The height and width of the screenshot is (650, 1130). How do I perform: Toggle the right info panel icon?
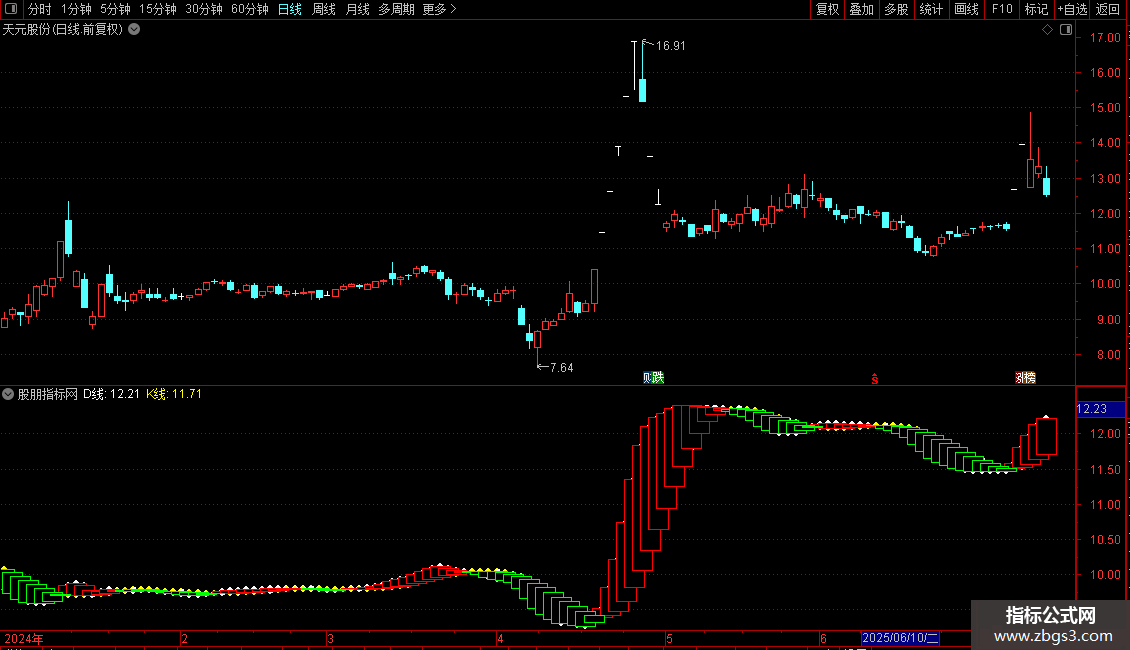1066,30
